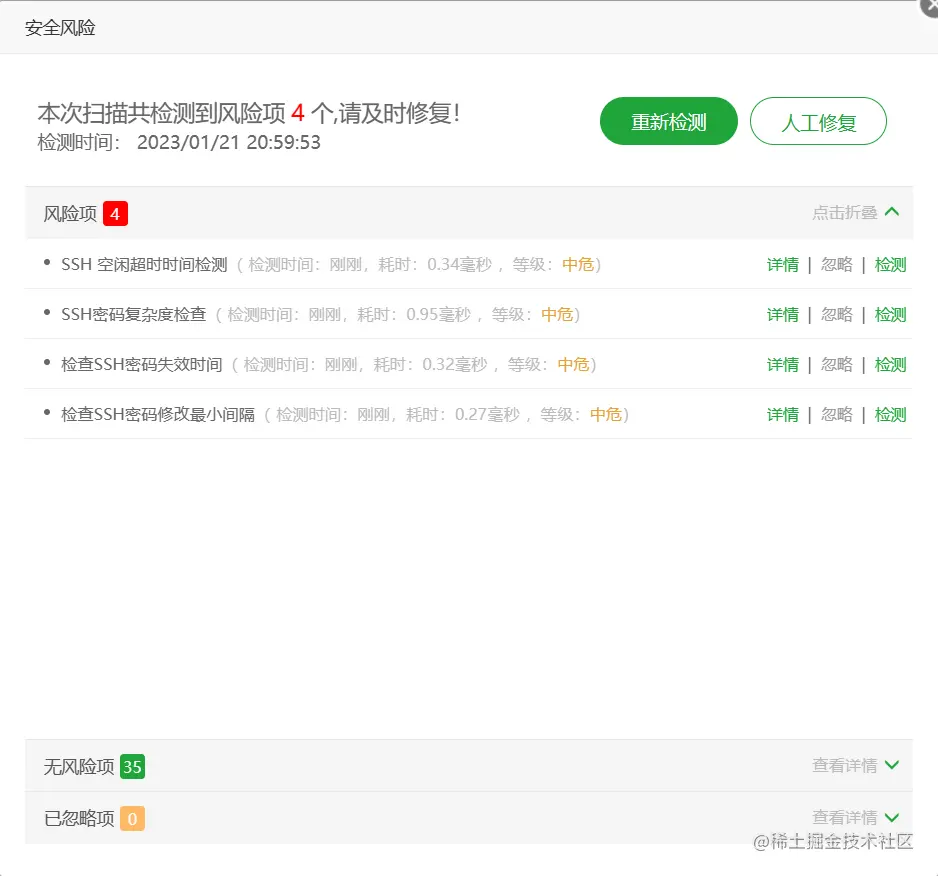
Task: Click the 无风险项 section title
Action: (x=78, y=766)
